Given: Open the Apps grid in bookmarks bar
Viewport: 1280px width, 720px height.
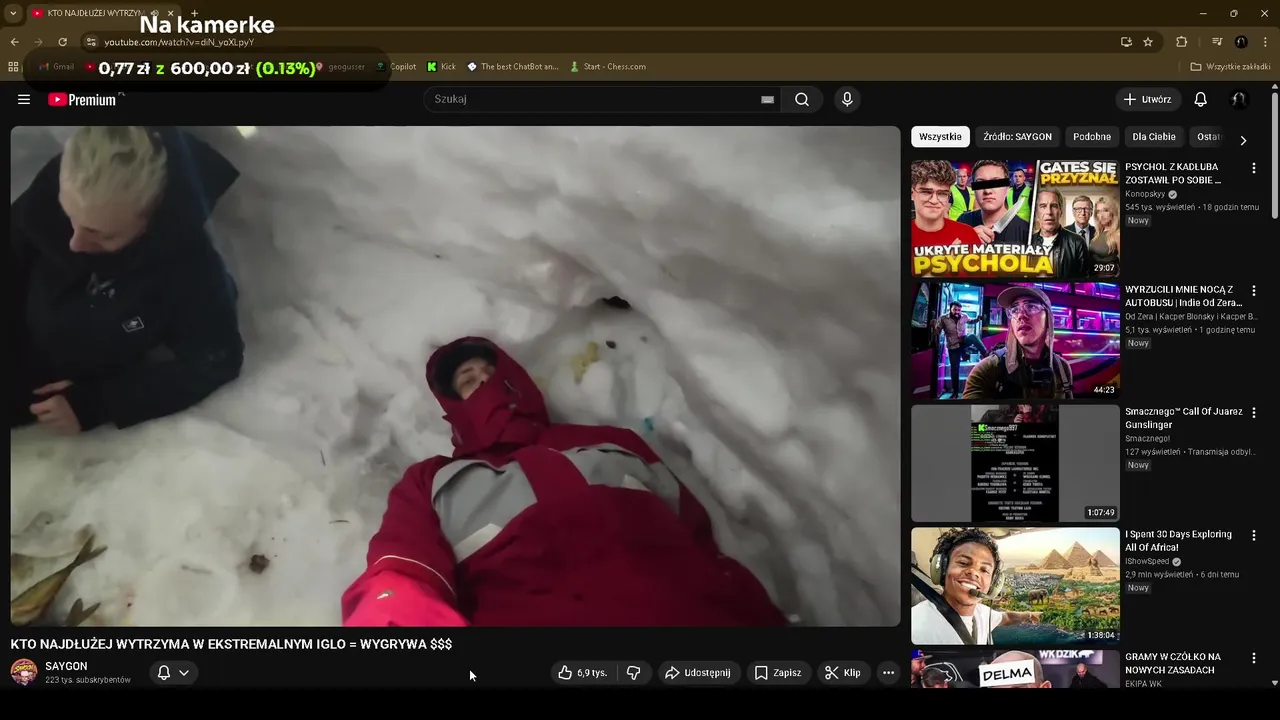Looking at the screenshot, I should pyautogui.click(x=13, y=67).
